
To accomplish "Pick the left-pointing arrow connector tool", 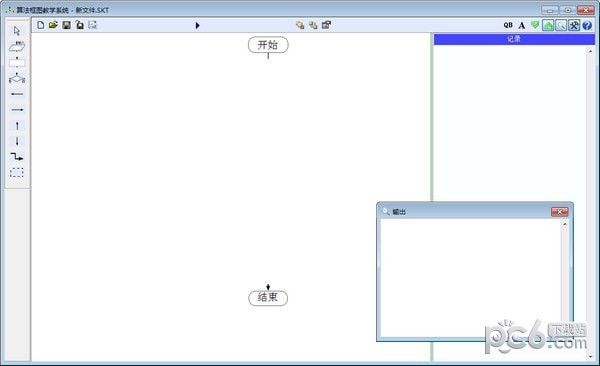I will click(17, 94).
